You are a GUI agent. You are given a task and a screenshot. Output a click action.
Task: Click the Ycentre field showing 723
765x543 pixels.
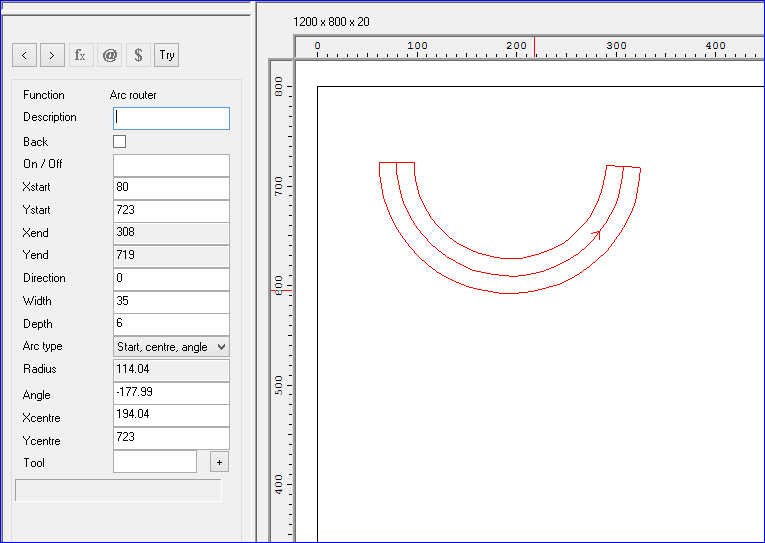tap(171, 438)
